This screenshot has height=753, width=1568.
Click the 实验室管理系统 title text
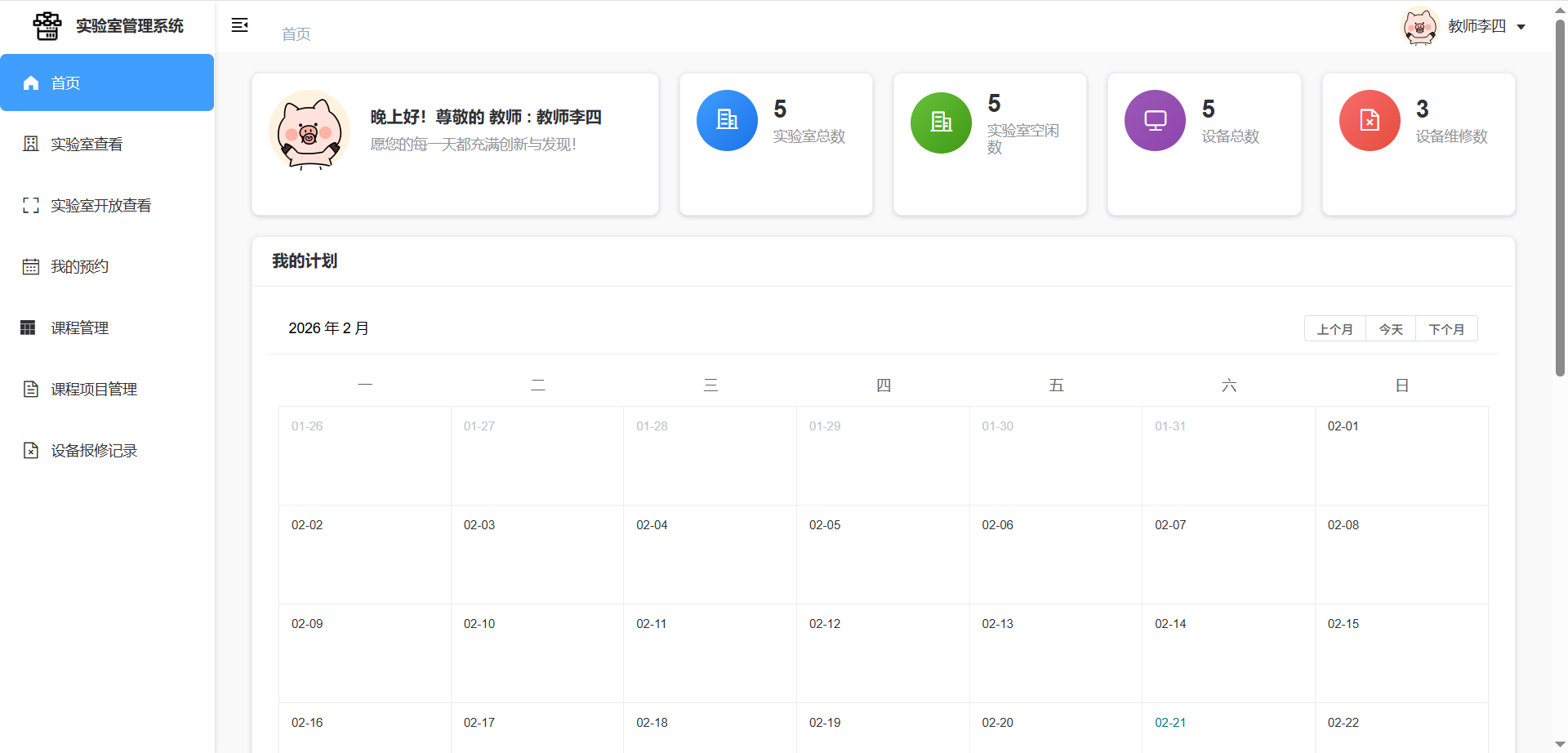(130, 26)
